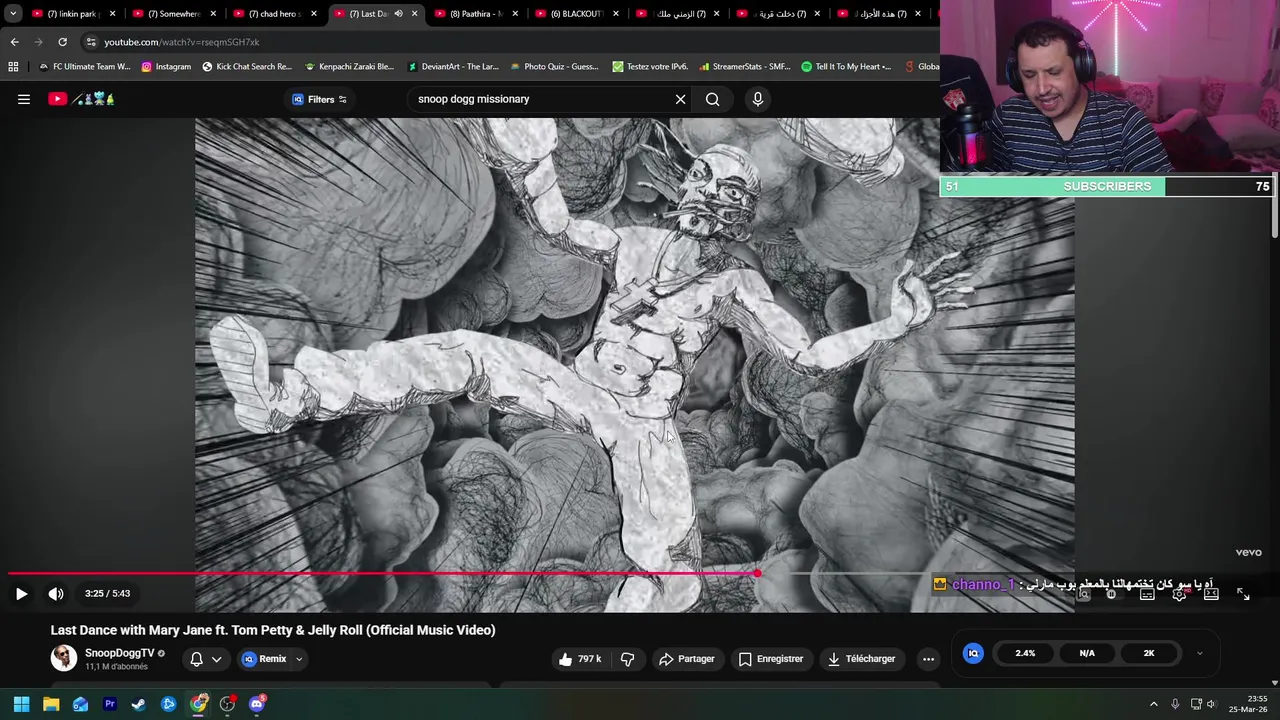This screenshot has height=720, width=1280.
Task: Open the DeviantArt bookmark
Action: (453, 67)
